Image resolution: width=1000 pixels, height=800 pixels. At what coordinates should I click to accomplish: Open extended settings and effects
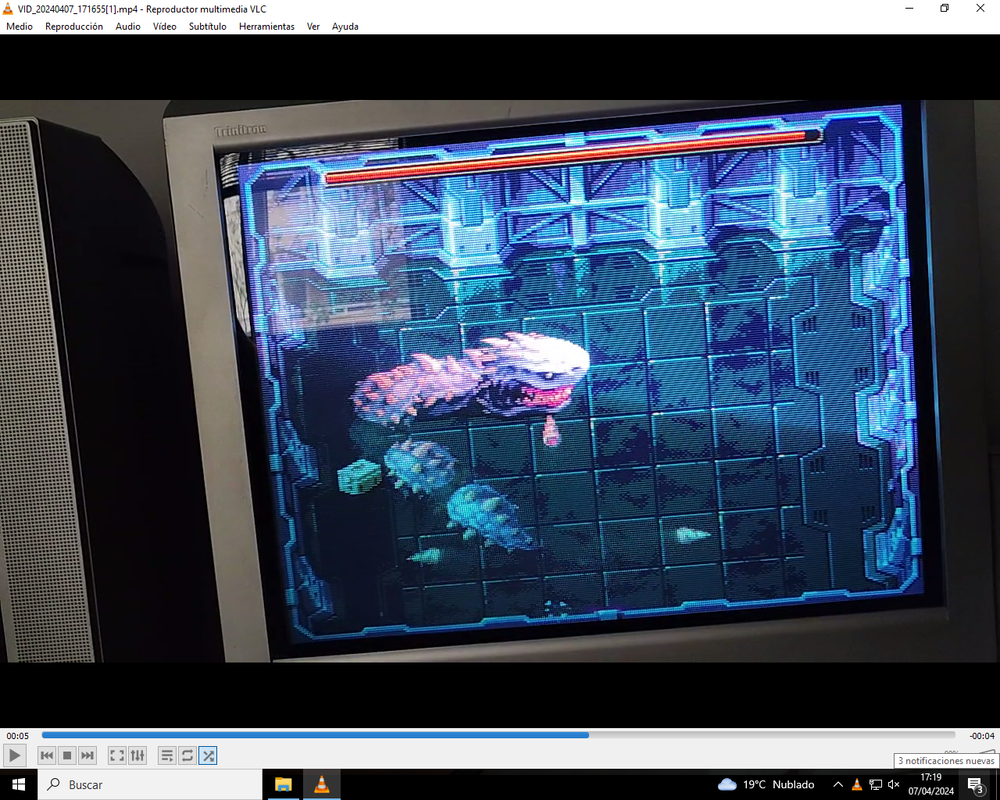tap(137, 756)
